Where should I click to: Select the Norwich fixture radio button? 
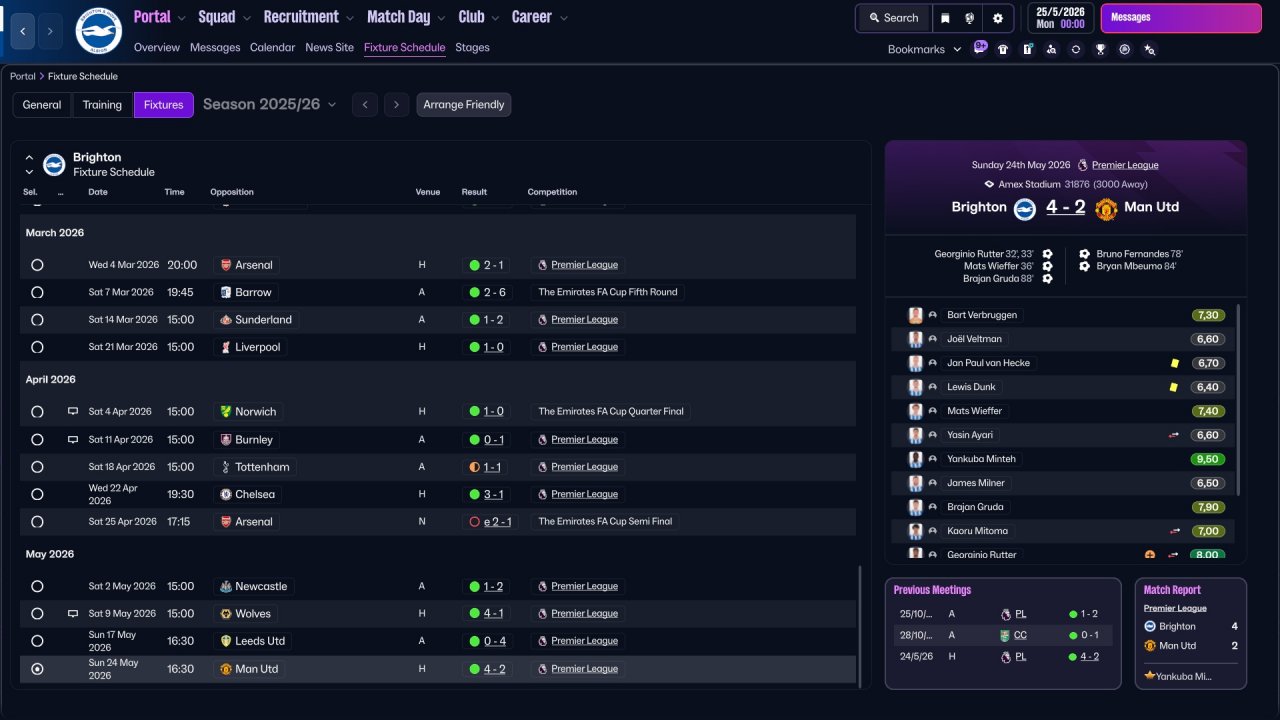pyautogui.click(x=37, y=412)
